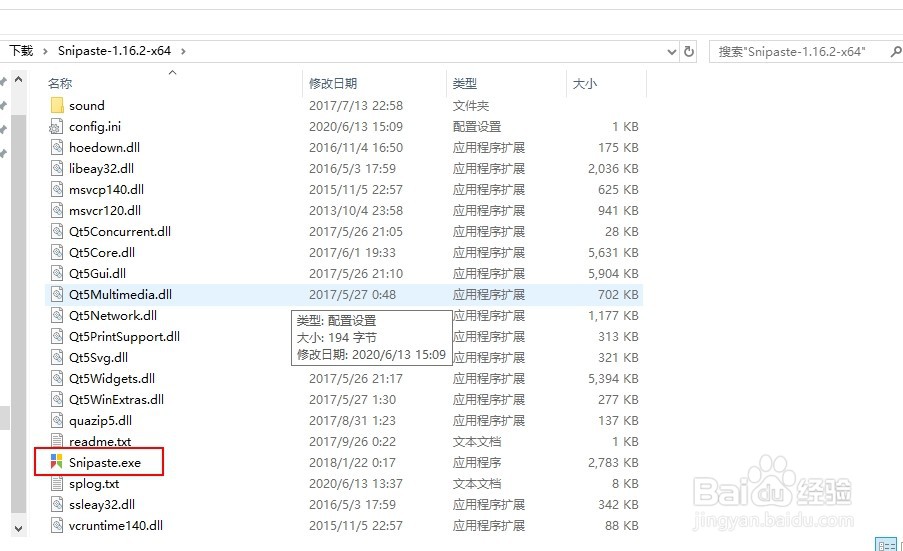This screenshot has height=551, width=903.
Task: Switch to details view icon at bottom right
Action: coord(886,544)
